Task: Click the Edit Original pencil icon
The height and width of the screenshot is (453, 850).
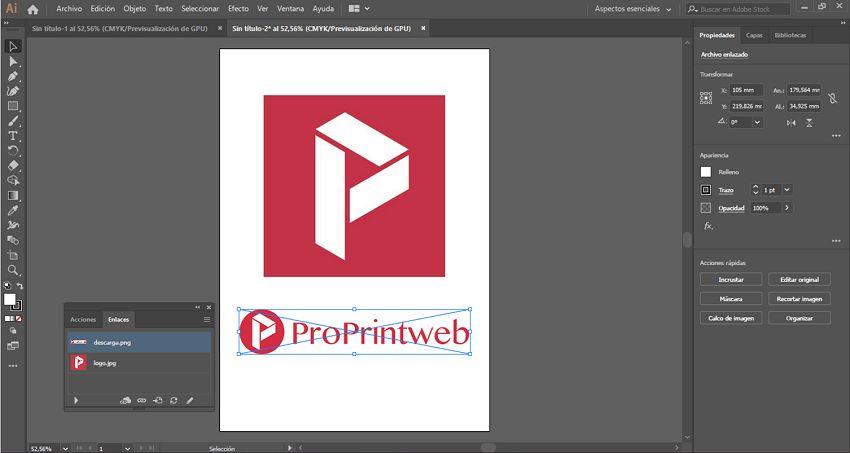Action: [x=190, y=400]
